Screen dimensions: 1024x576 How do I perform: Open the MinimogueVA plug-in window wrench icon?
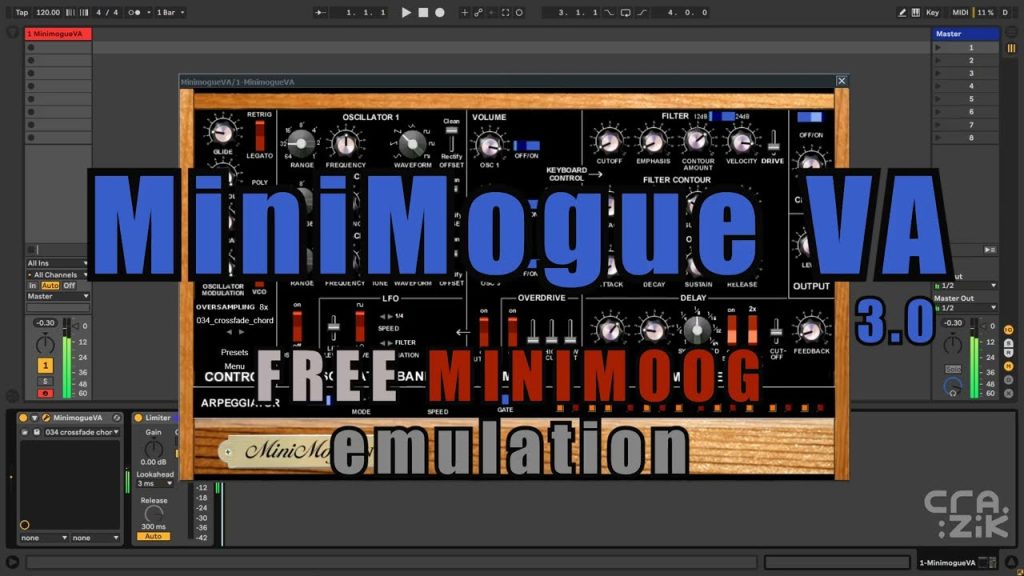click(46, 417)
